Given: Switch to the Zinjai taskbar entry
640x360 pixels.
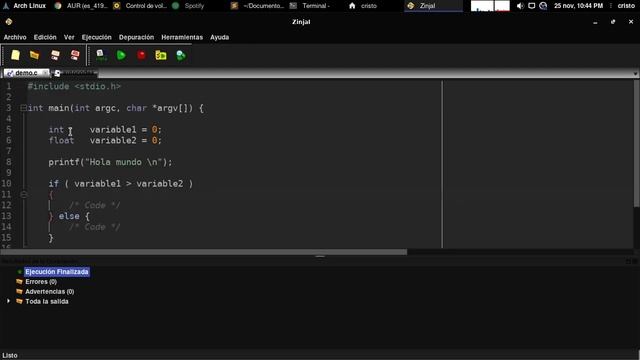Looking at the screenshot, I should point(433,6).
